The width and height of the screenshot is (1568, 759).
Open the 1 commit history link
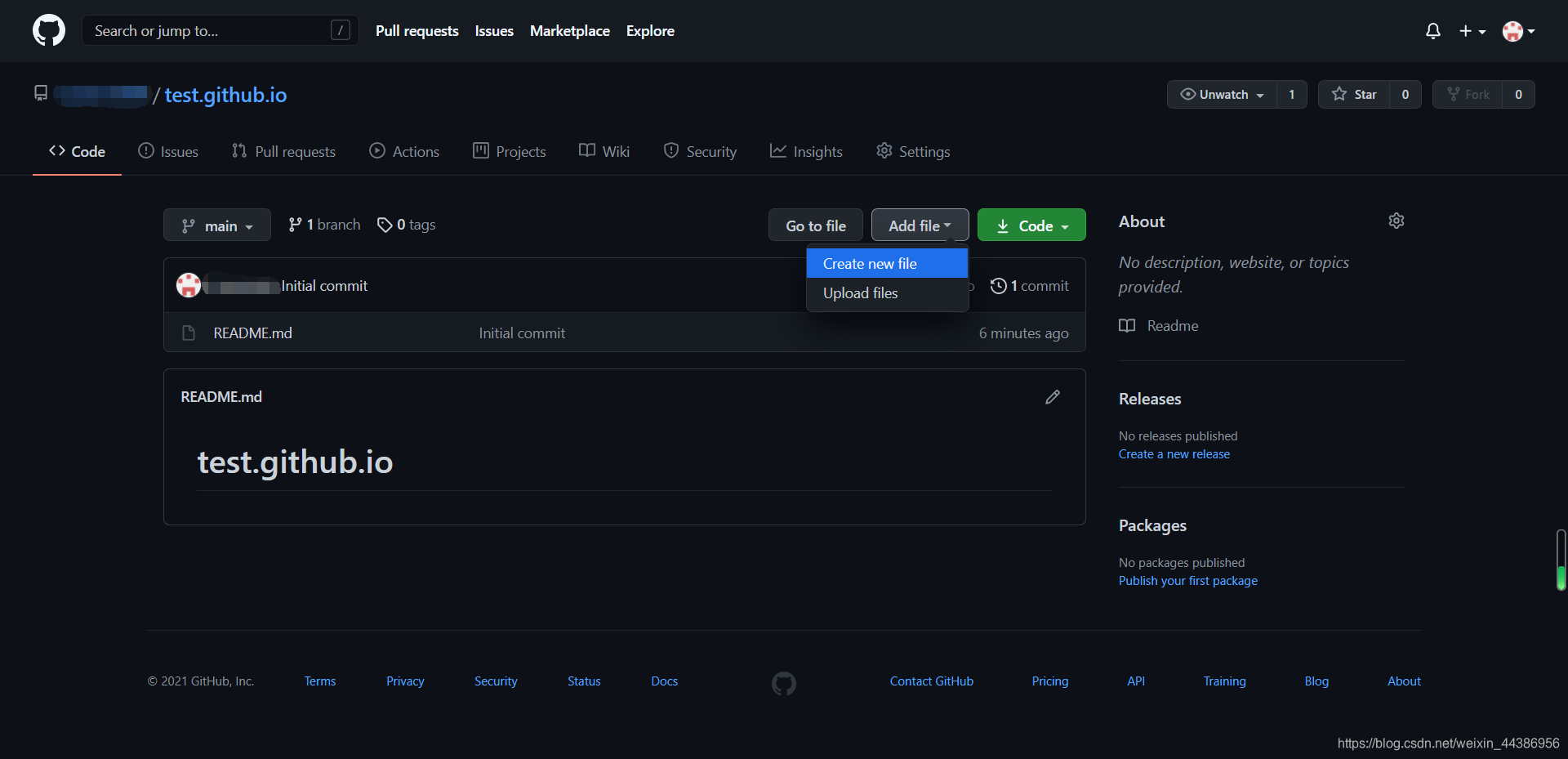coord(1030,286)
